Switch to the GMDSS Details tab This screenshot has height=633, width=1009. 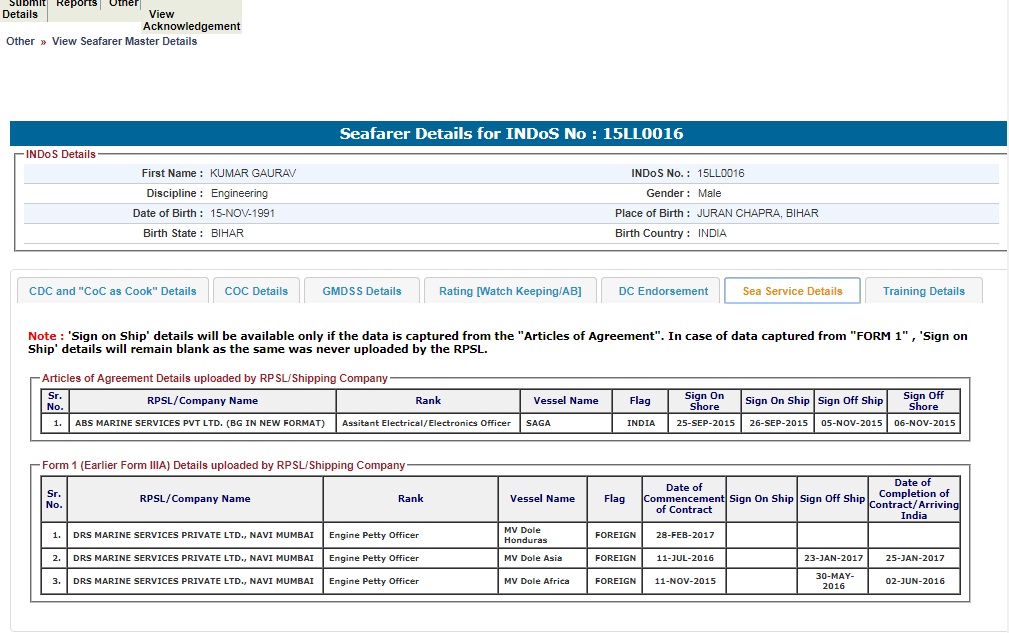(x=361, y=291)
